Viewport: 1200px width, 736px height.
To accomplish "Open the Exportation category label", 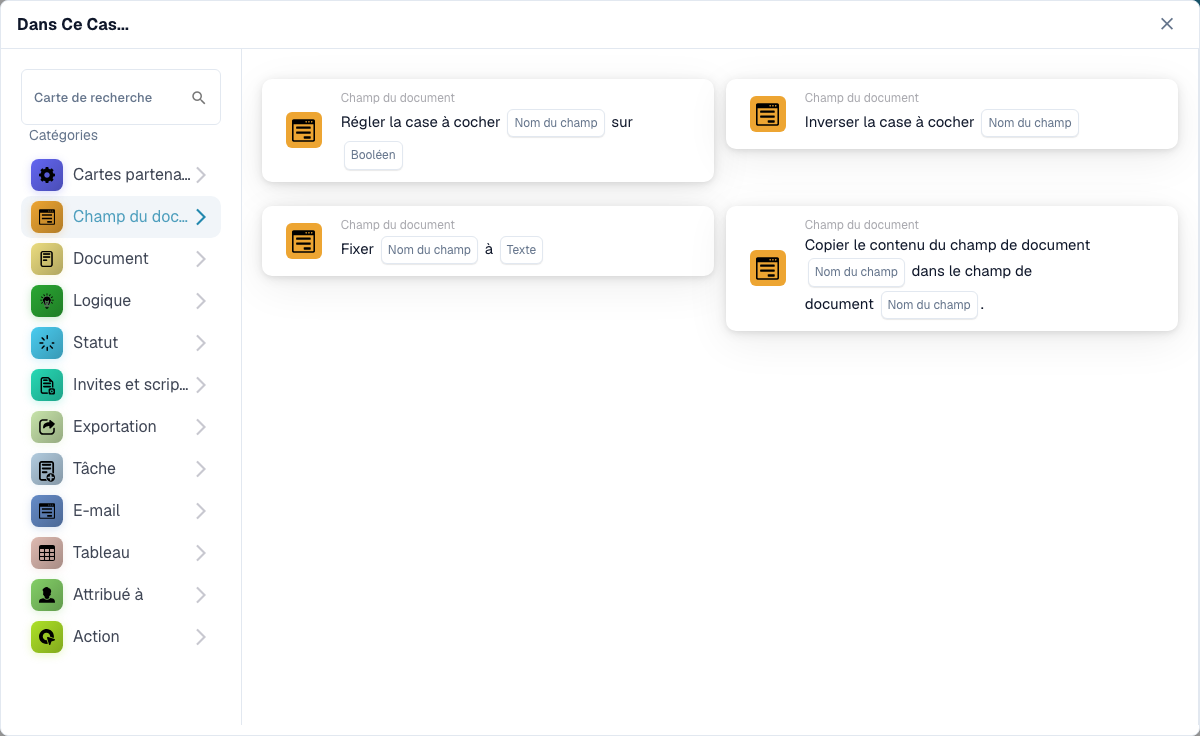I will (x=115, y=427).
